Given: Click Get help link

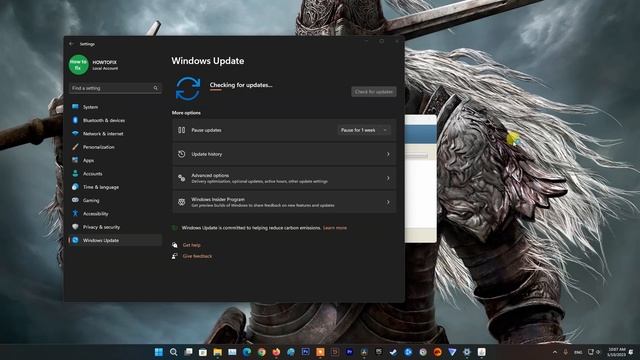Looking at the screenshot, I should (x=191, y=245).
